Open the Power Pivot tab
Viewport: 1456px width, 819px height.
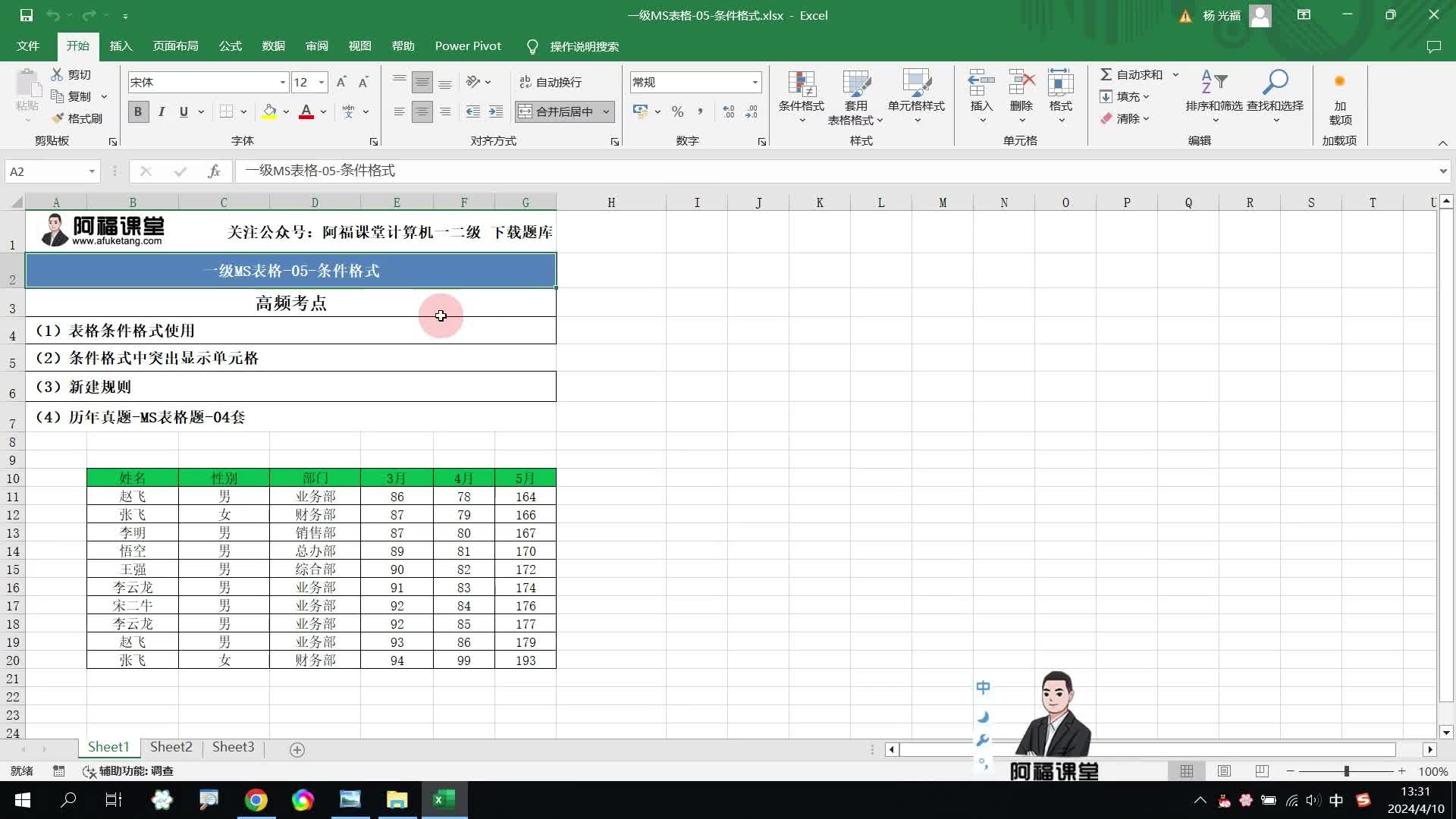(468, 46)
